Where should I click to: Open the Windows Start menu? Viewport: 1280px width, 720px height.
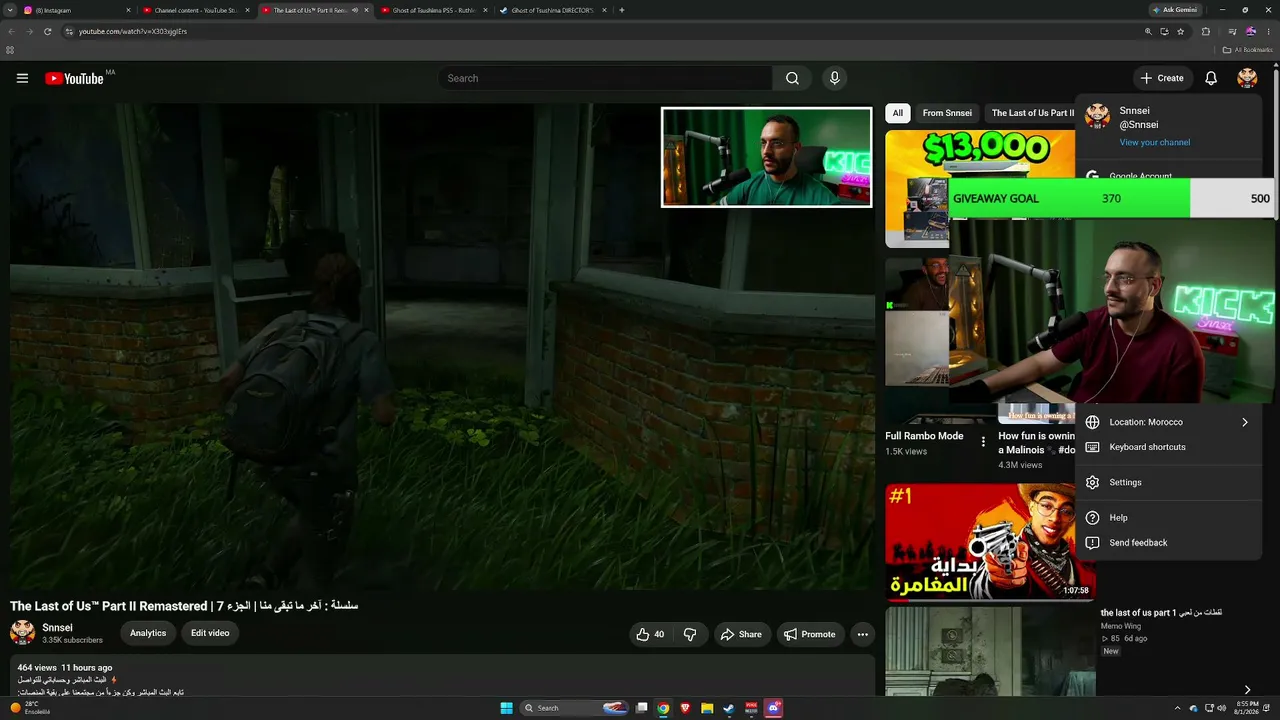tap(506, 708)
